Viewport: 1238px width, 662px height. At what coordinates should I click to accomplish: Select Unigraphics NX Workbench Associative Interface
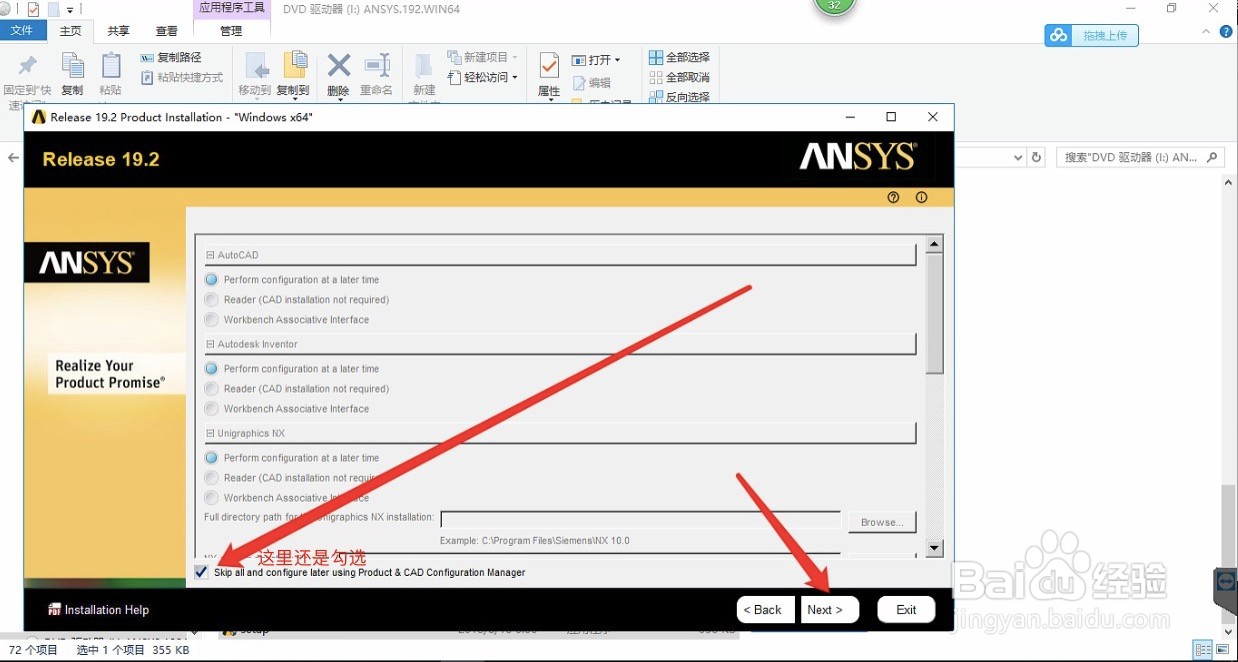[x=211, y=498]
